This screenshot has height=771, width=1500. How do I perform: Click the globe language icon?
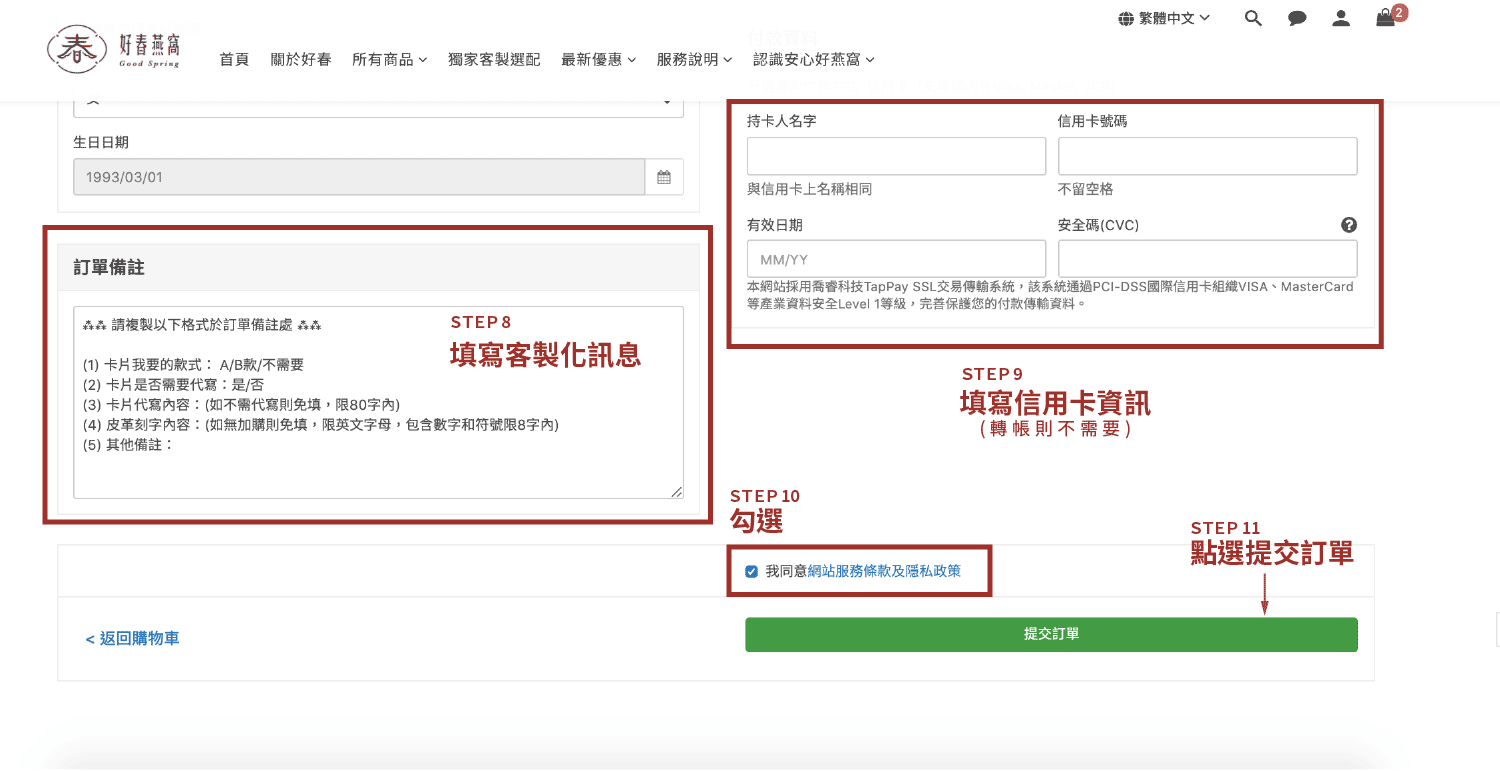1123,17
